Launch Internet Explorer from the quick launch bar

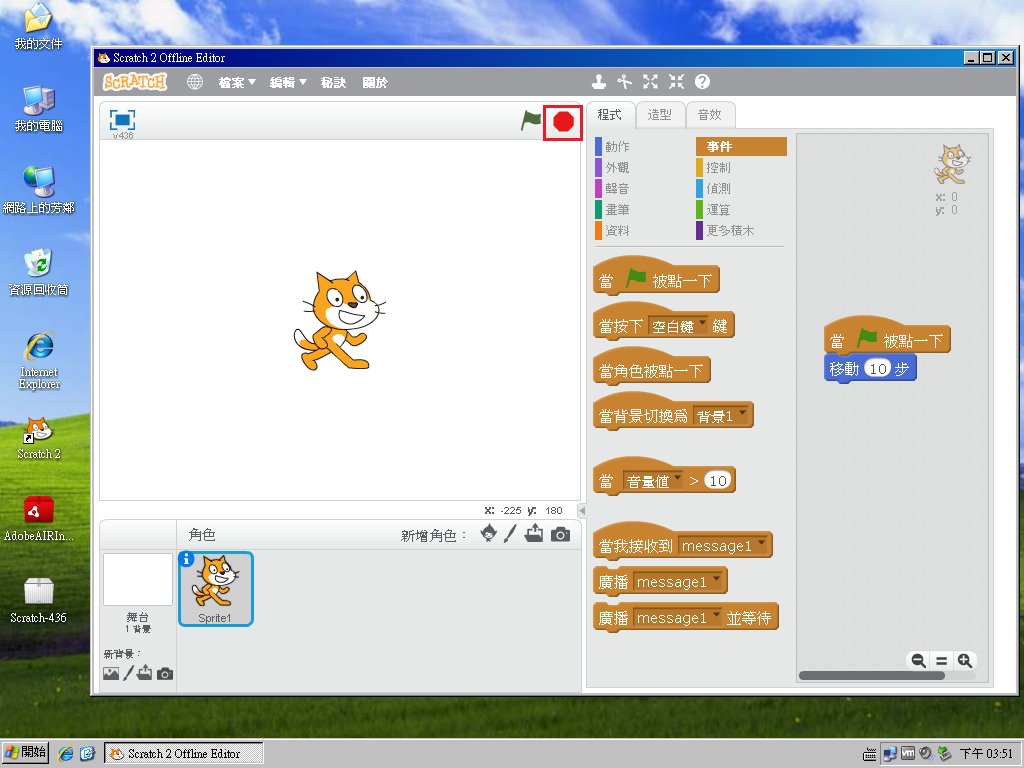point(66,754)
